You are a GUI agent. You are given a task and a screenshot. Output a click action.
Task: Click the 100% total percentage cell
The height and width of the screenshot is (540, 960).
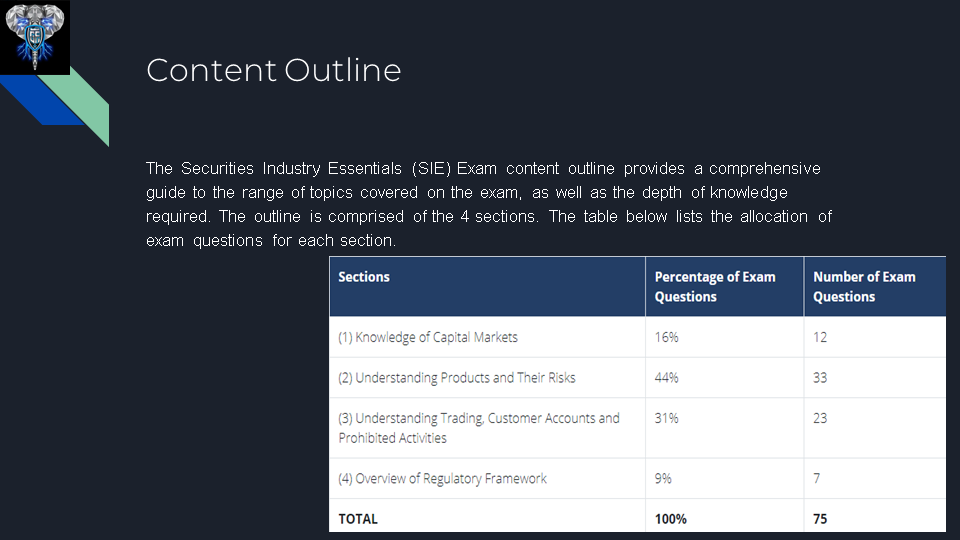(x=671, y=519)
